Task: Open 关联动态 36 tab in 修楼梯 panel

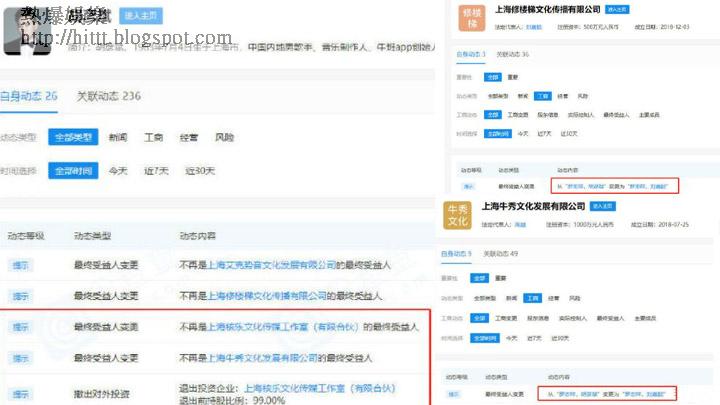Action: (x=512, y=54)
